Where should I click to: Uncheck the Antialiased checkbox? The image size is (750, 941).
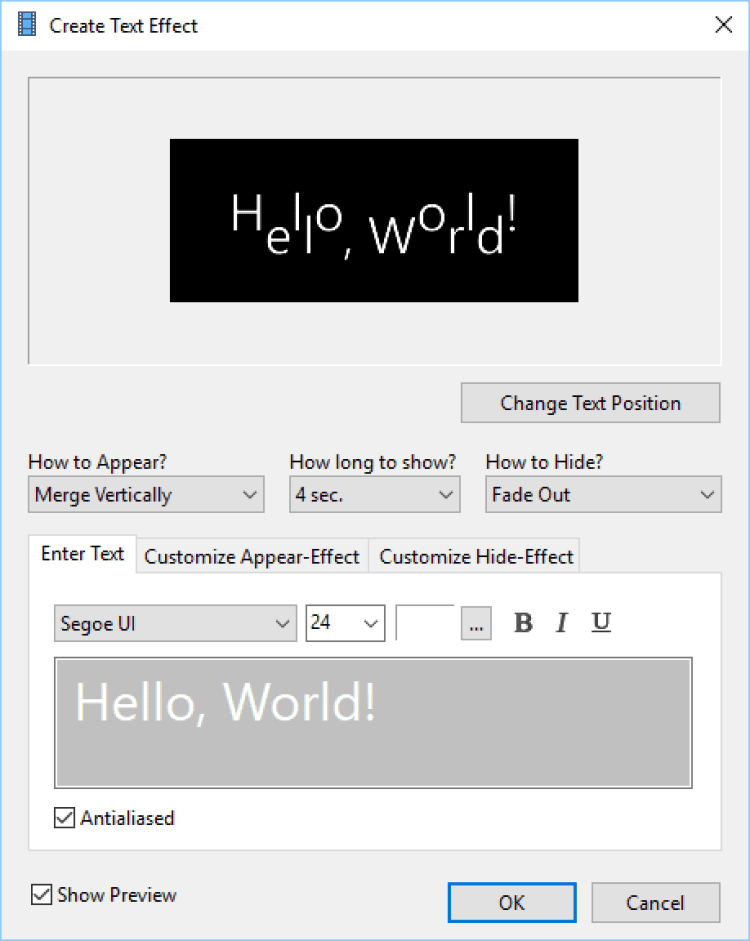tap(64, 818)
